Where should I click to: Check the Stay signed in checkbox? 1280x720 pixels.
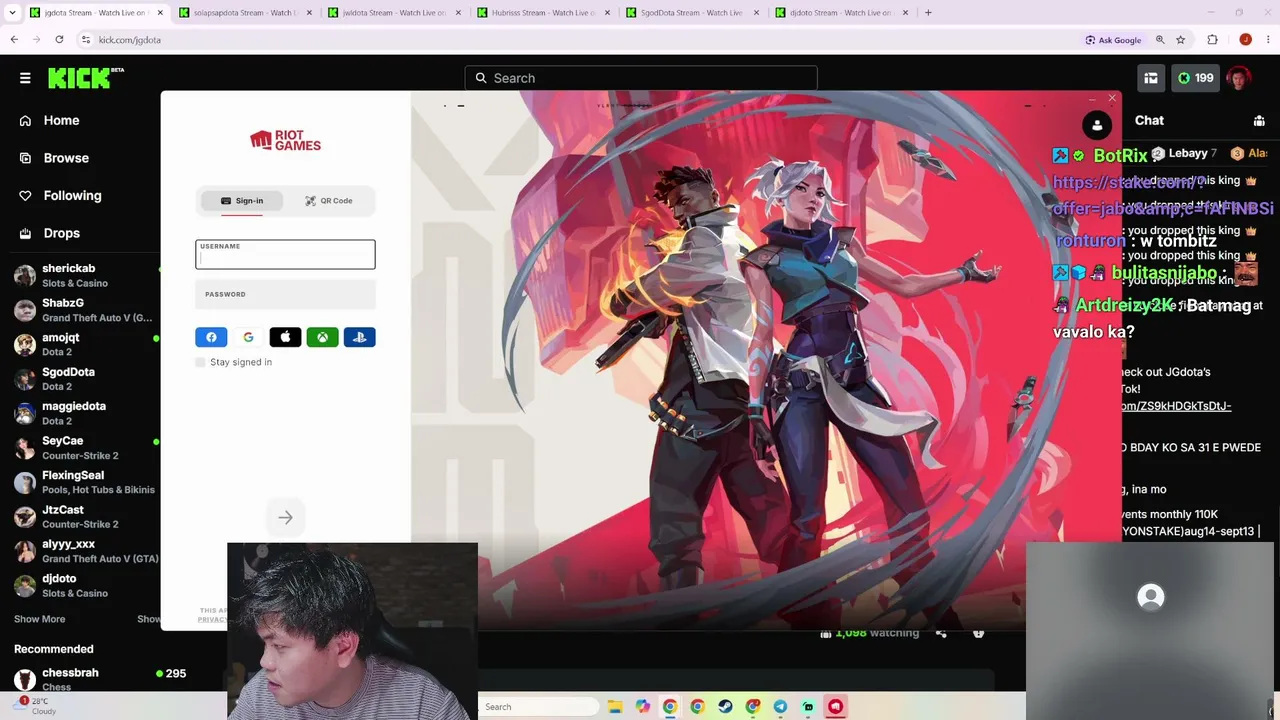[x=201, y=362]
